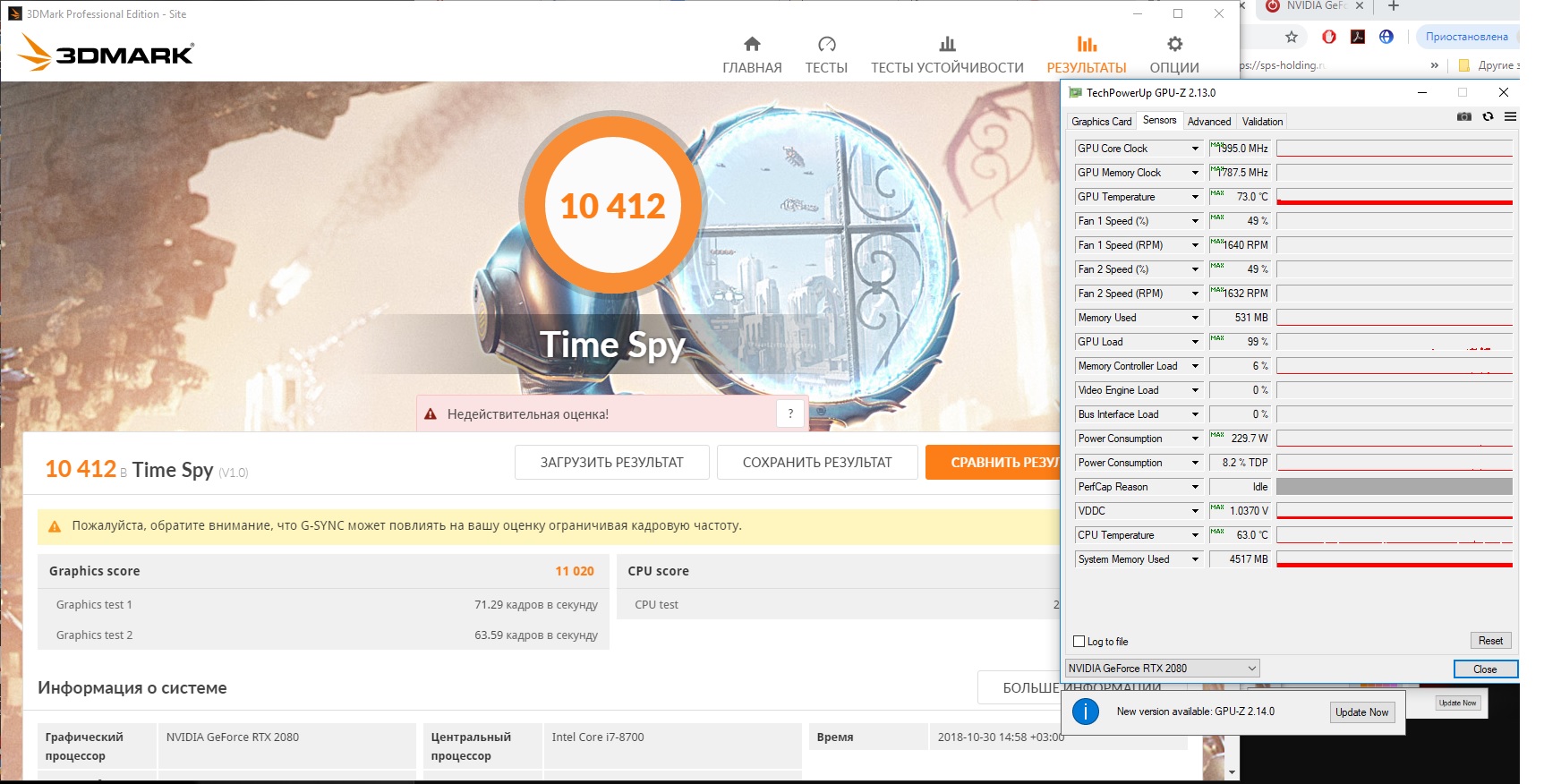Click the orange СРАВНИТЬ РЕЗУ button
This screenshot has width=1561, height=784.
pos(993,463)
